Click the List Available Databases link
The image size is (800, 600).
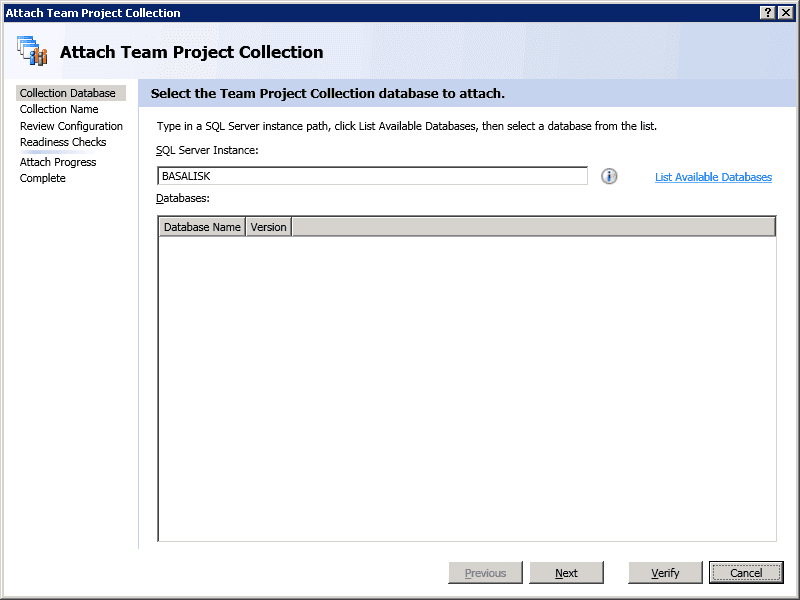pos(713,177)
